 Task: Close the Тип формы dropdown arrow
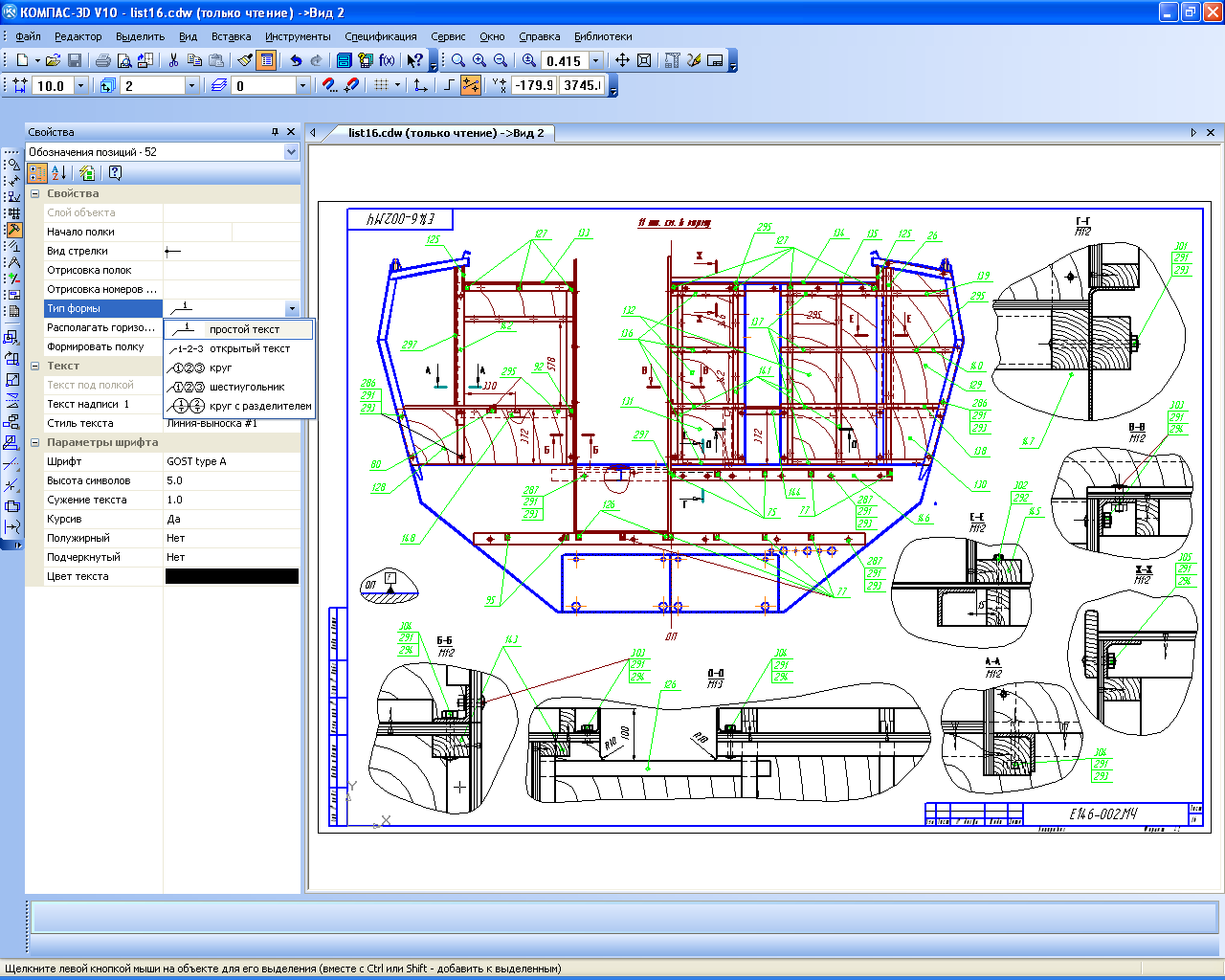(x=292, y=308)
